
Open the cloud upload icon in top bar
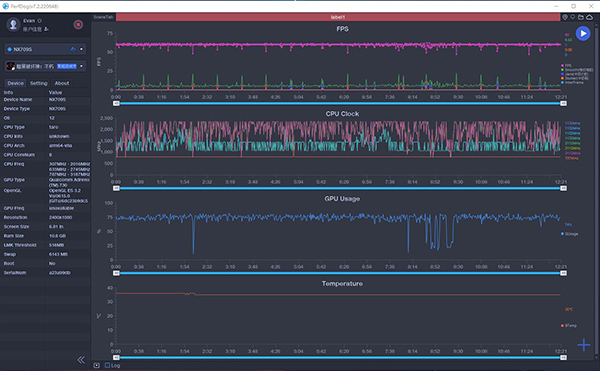pos(590,17)
